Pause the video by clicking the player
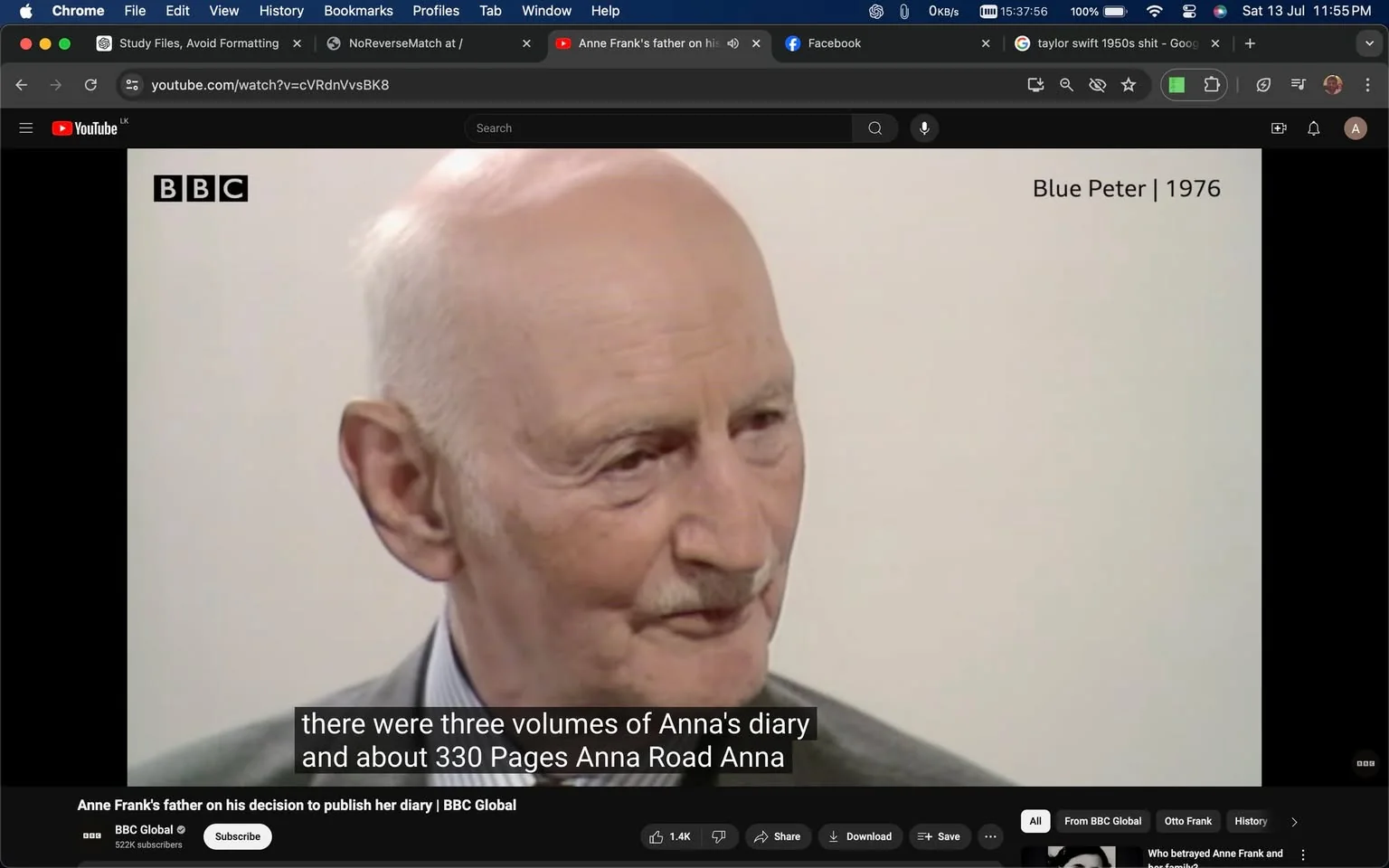The width and height of the screenshot is (1389, 868). point(694,467)
